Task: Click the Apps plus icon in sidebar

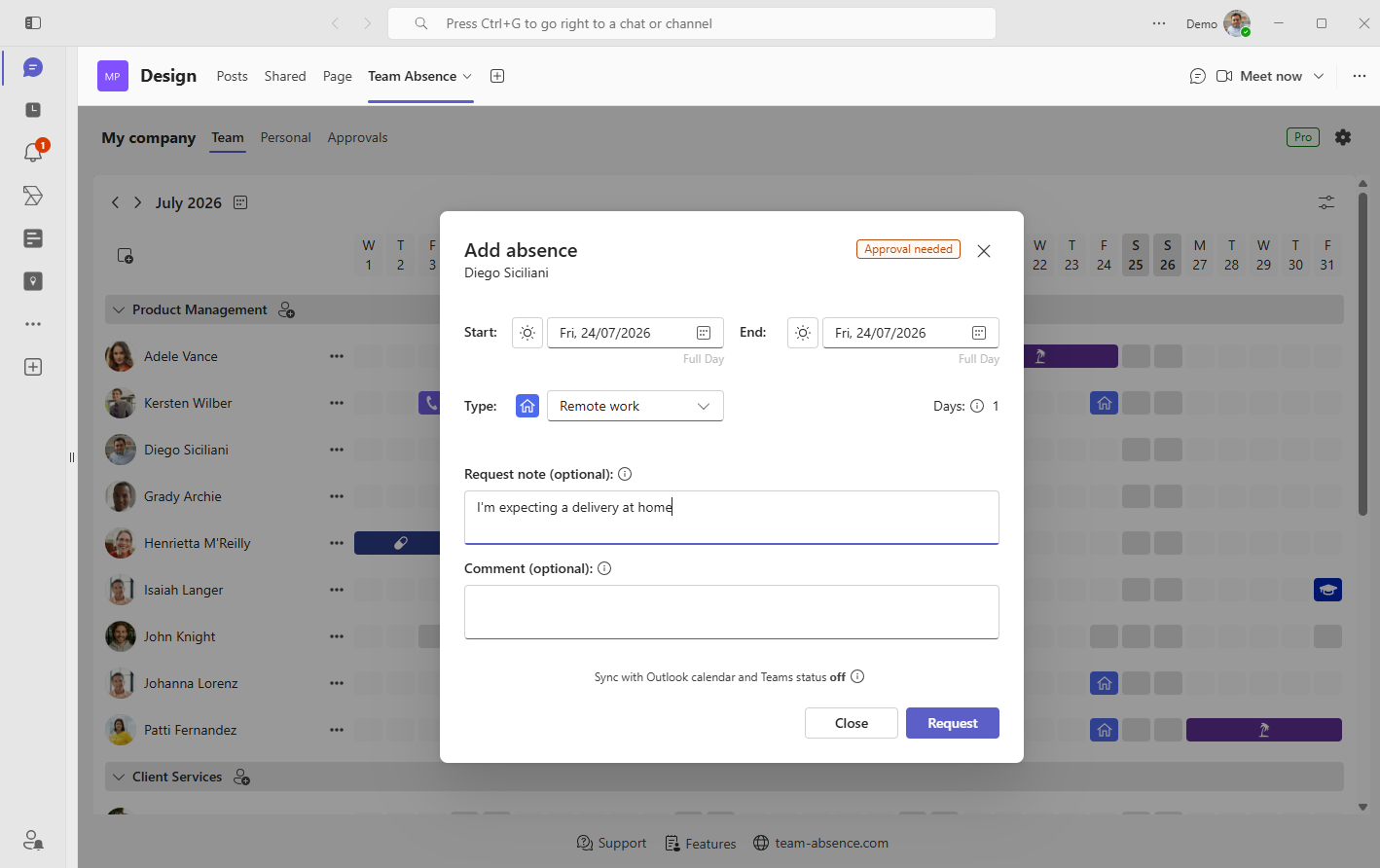Action: click(33, 367)
